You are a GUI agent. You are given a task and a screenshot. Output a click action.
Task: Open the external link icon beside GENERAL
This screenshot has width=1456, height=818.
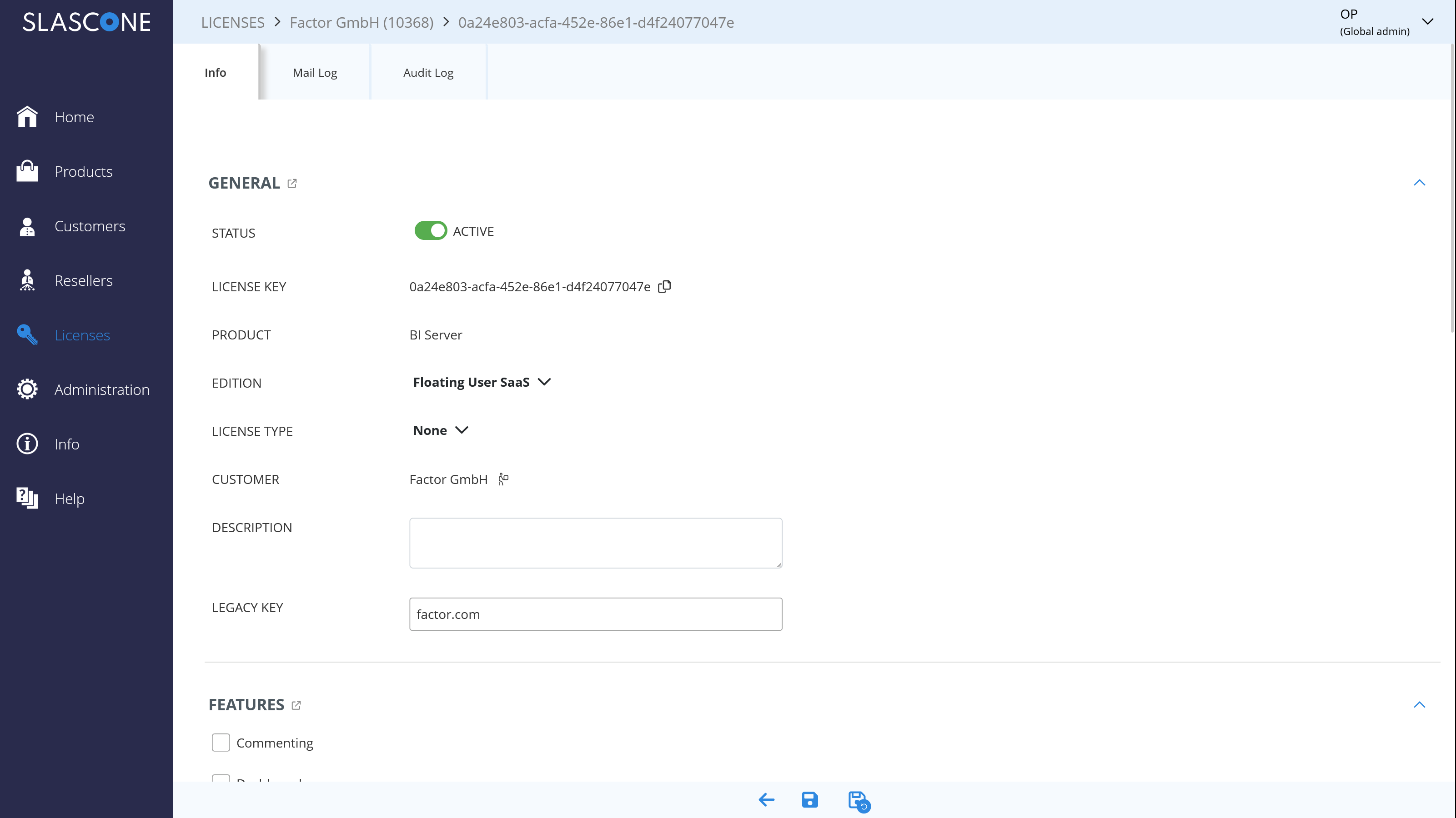tap(292, 184)
